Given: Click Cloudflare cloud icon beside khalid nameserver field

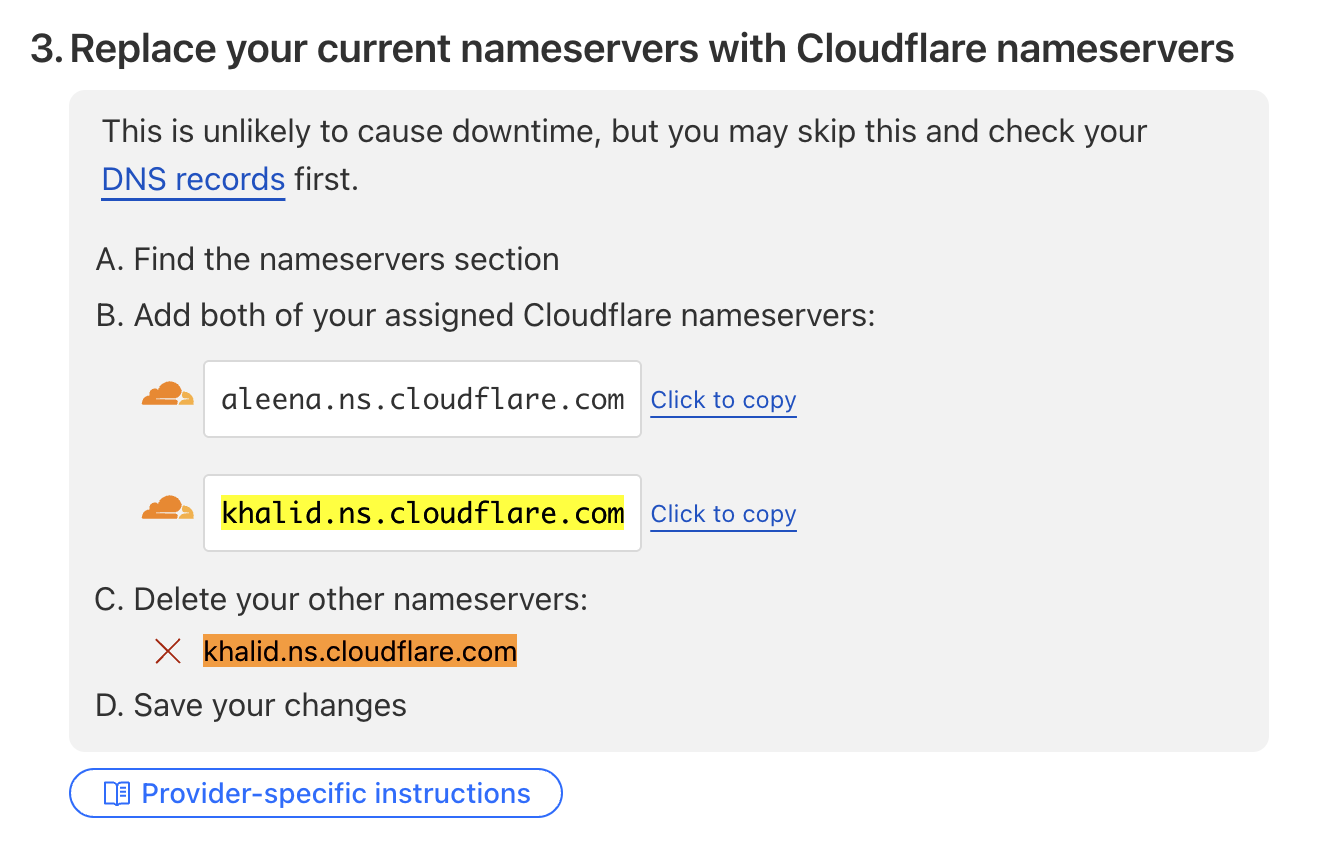Looking at the screenshot, I should pos(167,509).
